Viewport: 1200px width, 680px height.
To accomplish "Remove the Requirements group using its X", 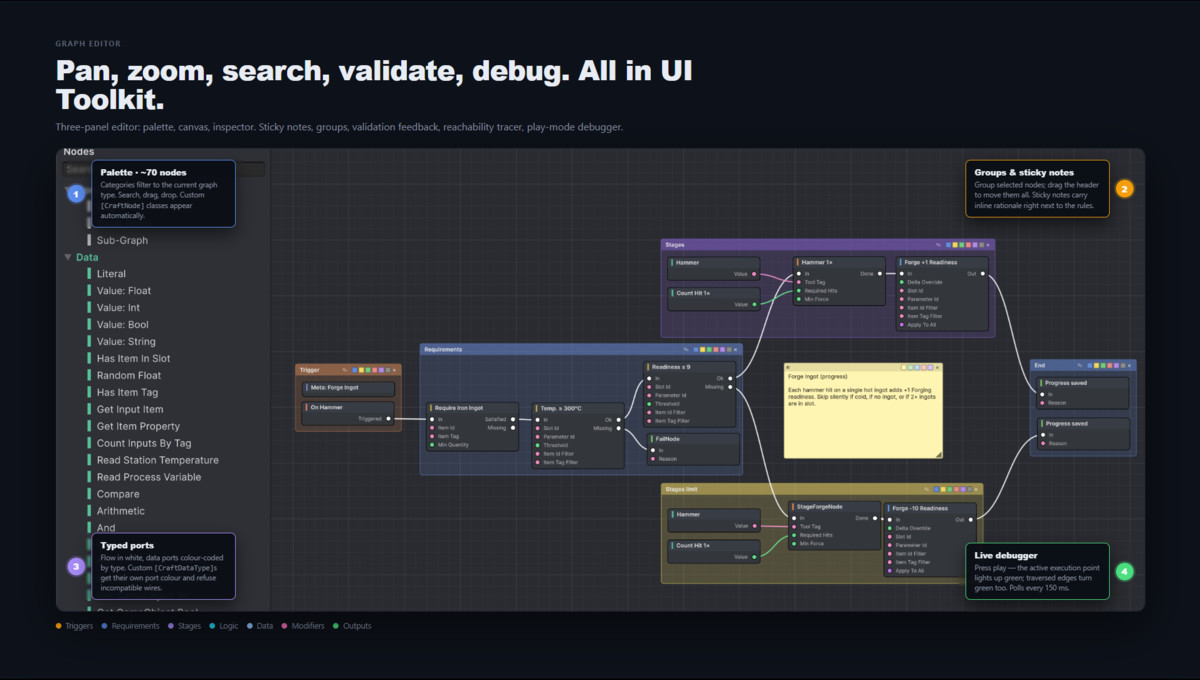I will tap(735, 349).
